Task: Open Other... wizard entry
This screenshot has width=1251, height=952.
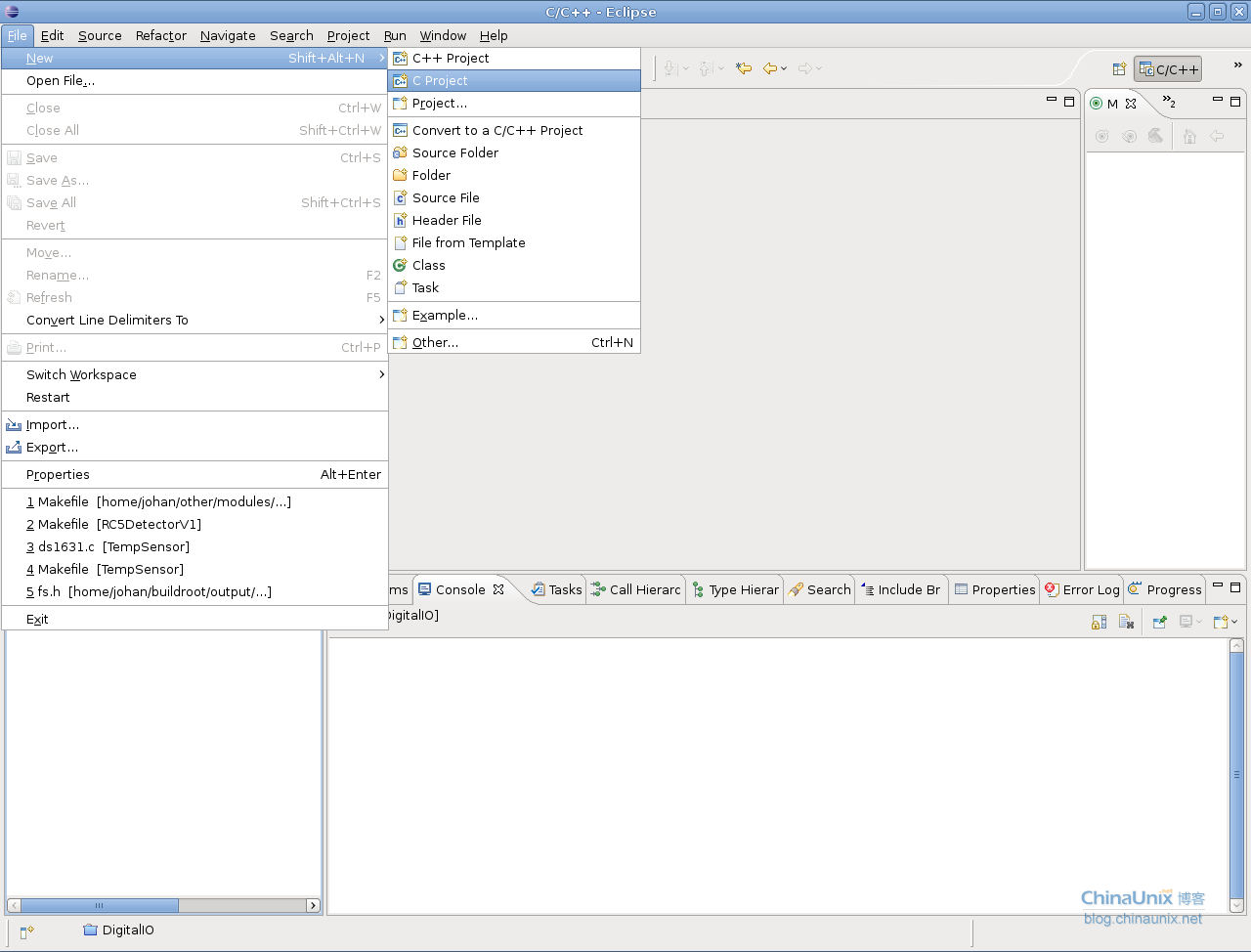Action: 514,342
